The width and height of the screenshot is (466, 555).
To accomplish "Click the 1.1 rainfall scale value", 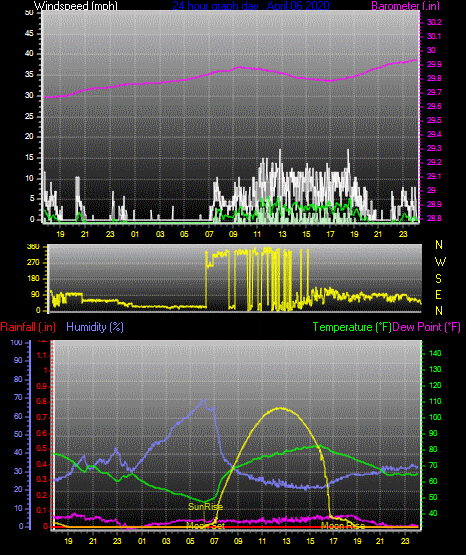I will click(x=42, y=355).
